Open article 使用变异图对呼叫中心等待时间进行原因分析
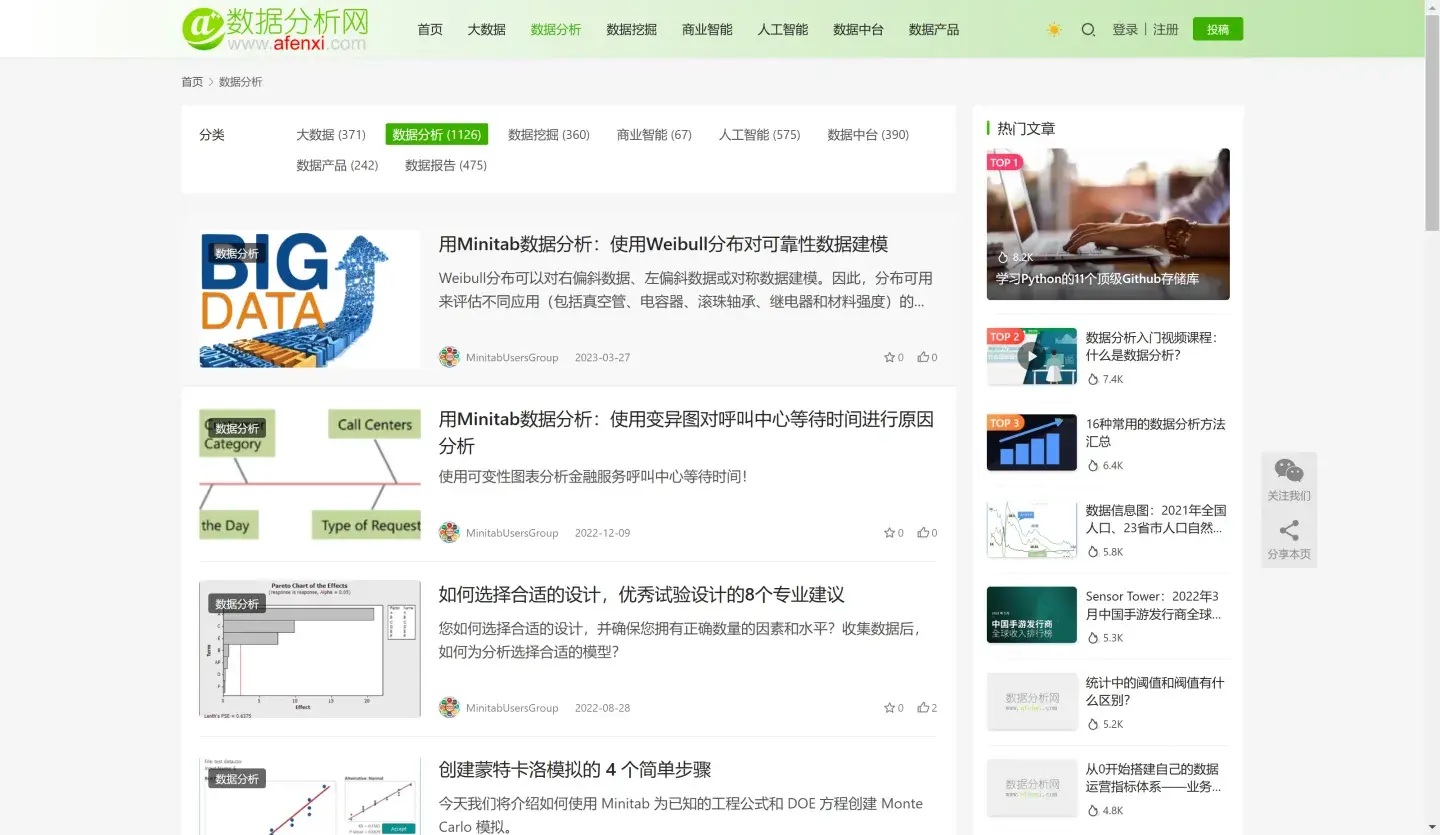 686,432
